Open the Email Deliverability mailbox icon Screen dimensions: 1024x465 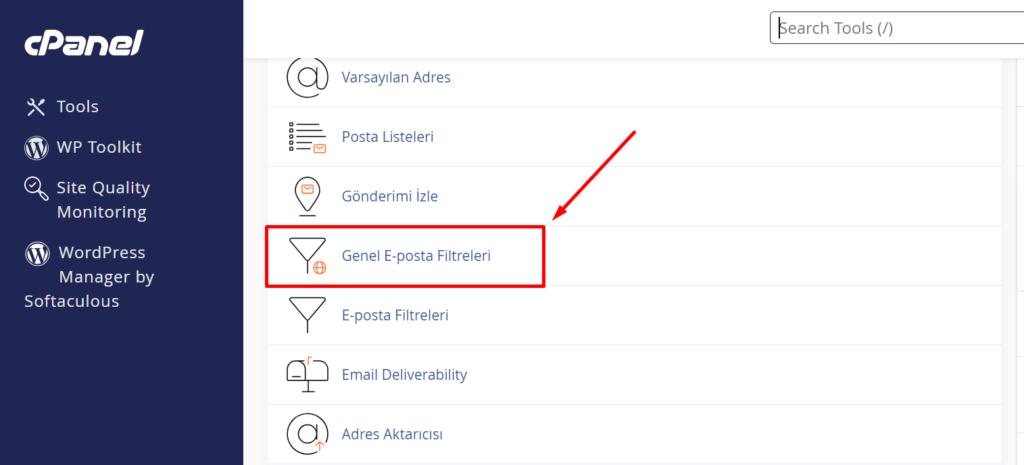point(307,375)
